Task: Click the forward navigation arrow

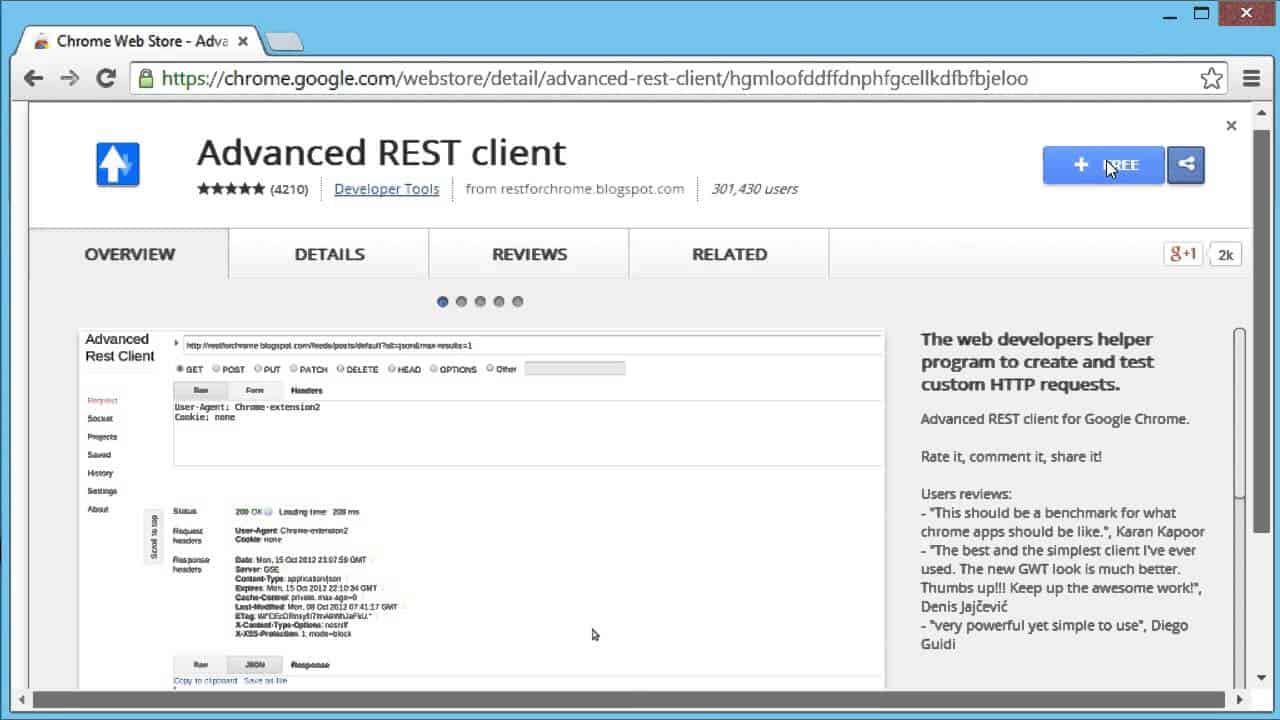Action: tap(68, 77)
